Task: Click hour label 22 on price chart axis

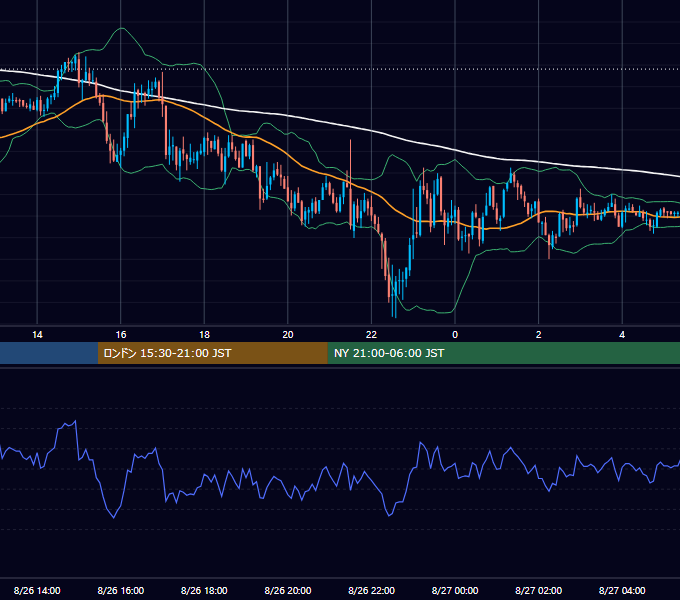Action: pos(371,335)
